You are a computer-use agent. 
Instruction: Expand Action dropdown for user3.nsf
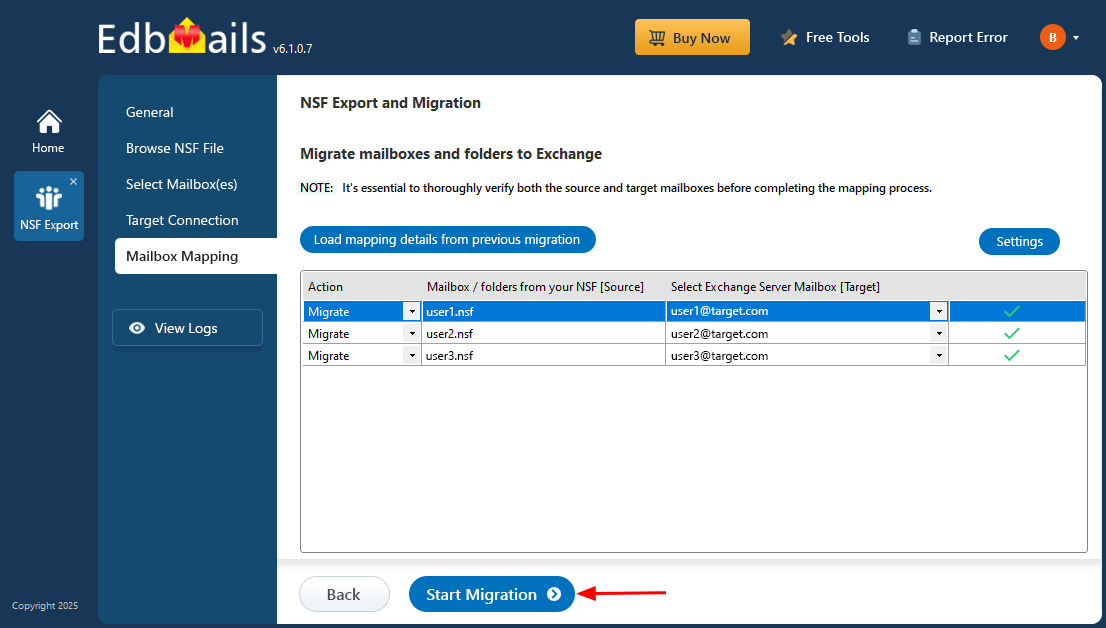pyautogui.click(x=412, y=356)
